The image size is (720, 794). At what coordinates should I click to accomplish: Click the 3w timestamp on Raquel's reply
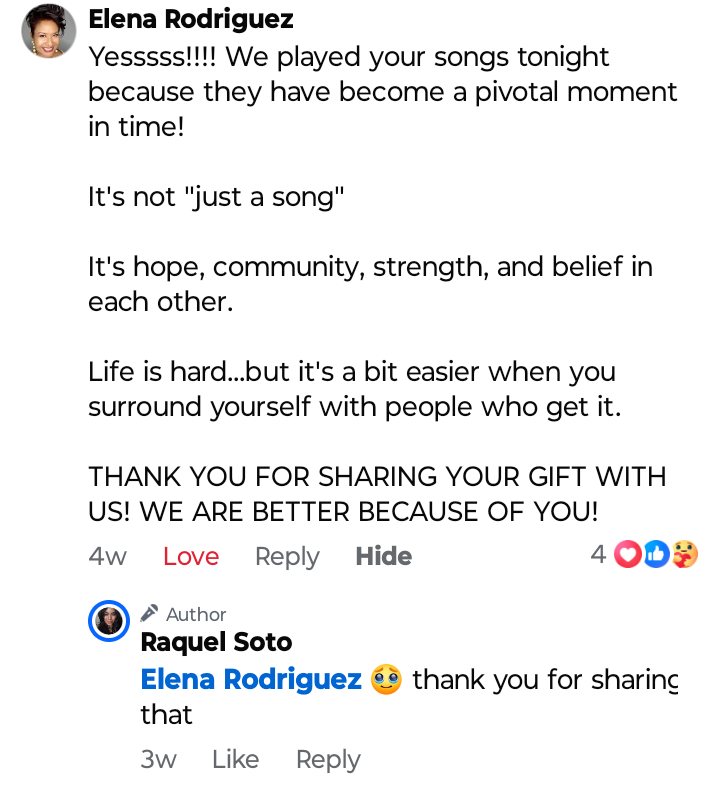pos(159,759)
